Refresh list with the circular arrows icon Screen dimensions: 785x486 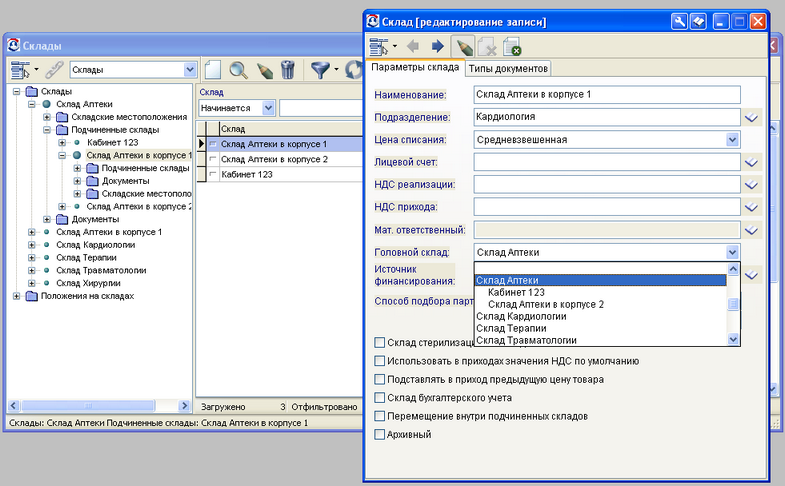point(353,70)
